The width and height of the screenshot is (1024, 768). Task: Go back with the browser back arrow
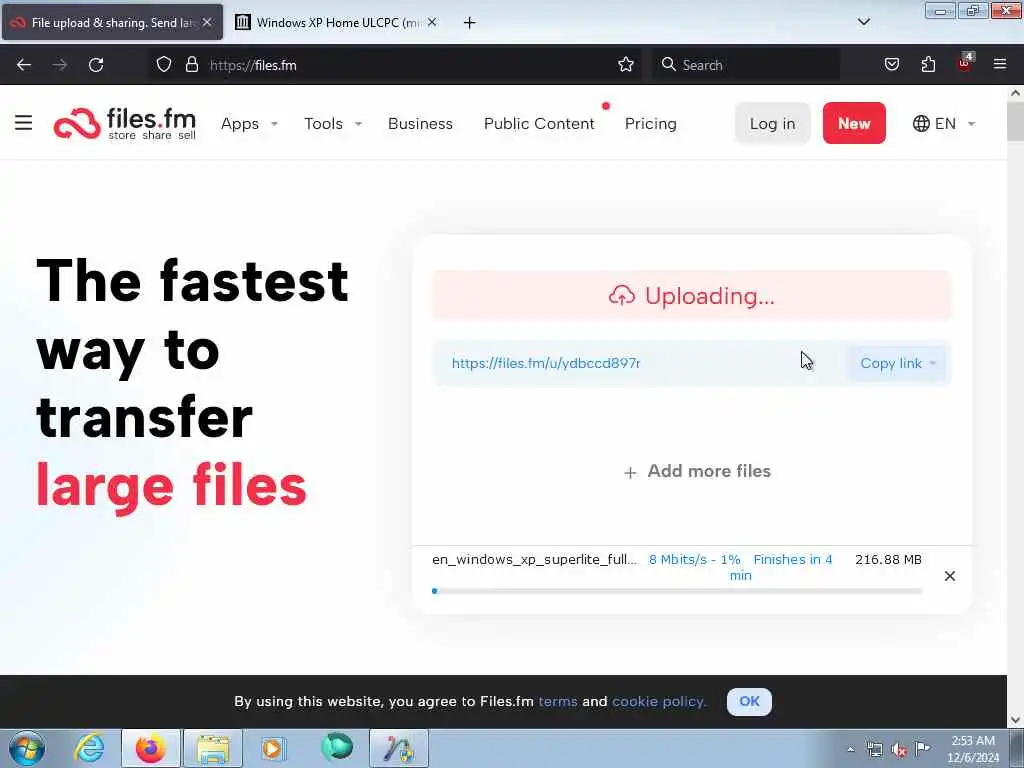24,65
